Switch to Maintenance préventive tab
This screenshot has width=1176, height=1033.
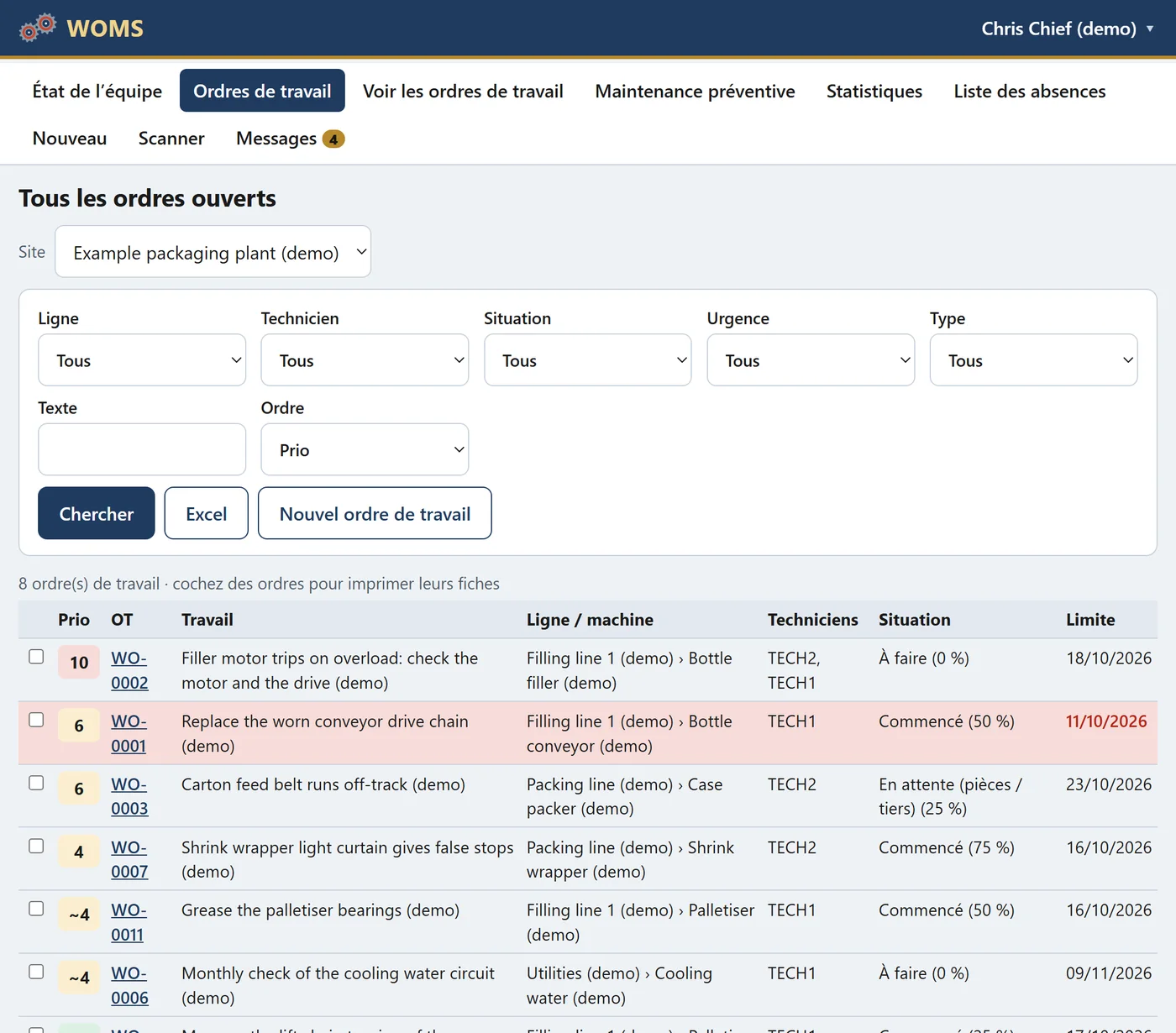click(x=695, y=91)
